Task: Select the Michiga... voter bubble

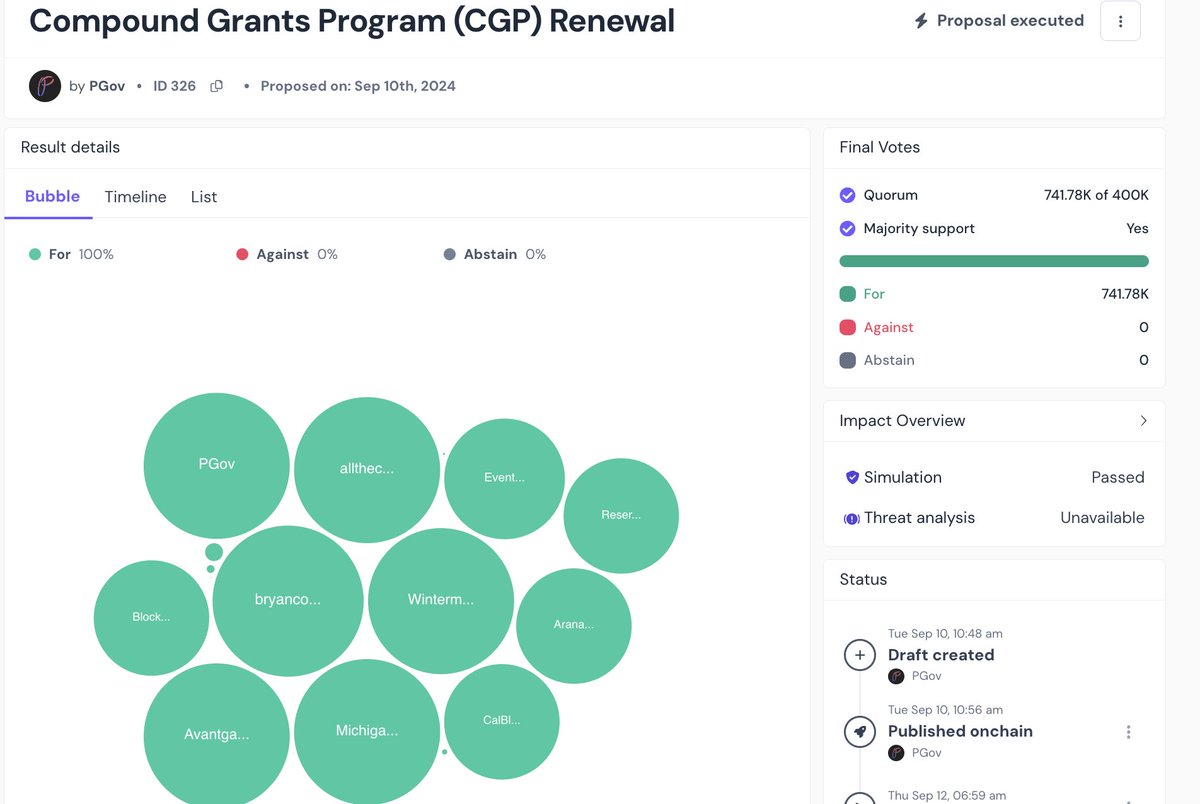Action: pyautogui.click(x=367, y=731)
